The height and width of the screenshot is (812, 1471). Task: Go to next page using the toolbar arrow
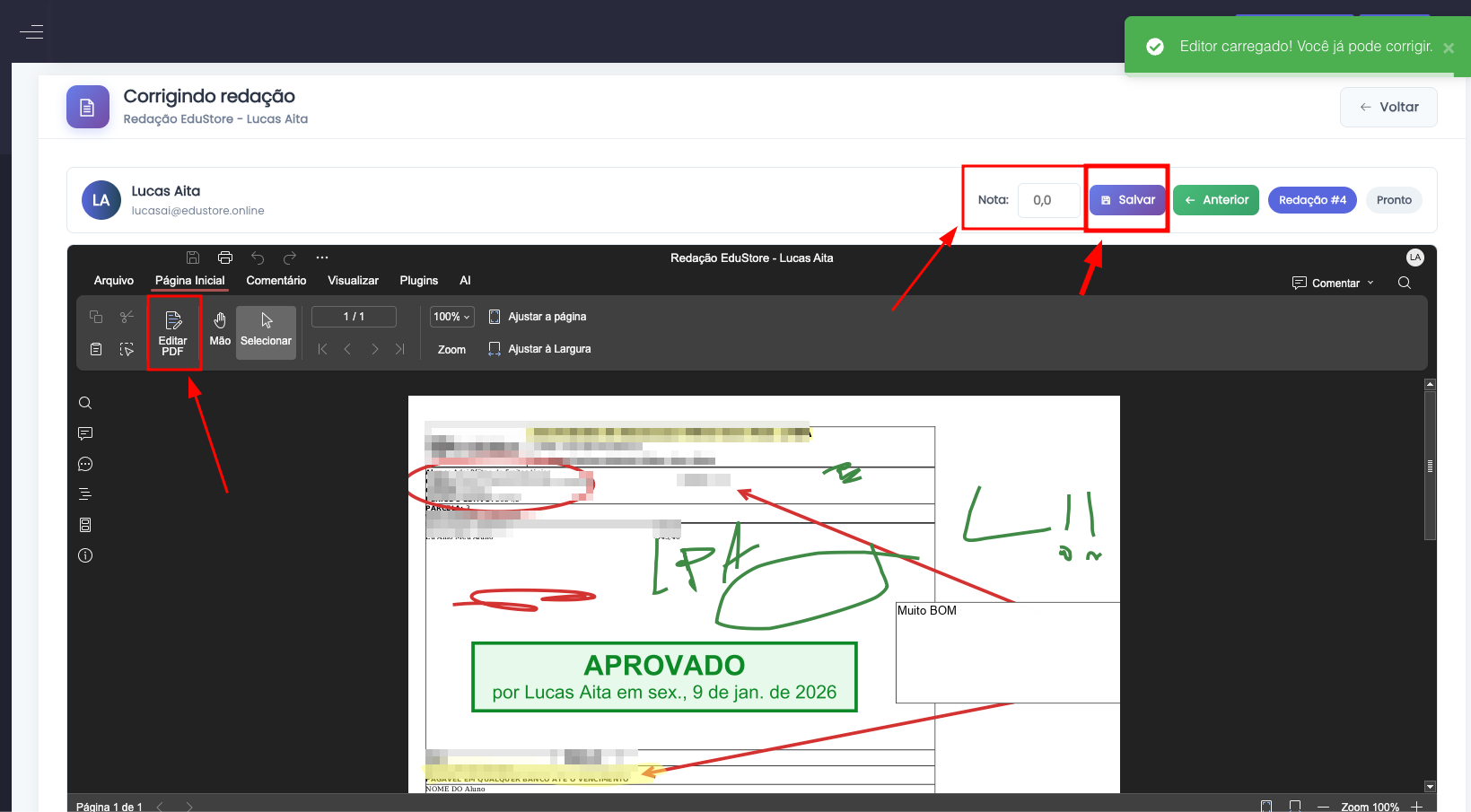coord(375,349)
